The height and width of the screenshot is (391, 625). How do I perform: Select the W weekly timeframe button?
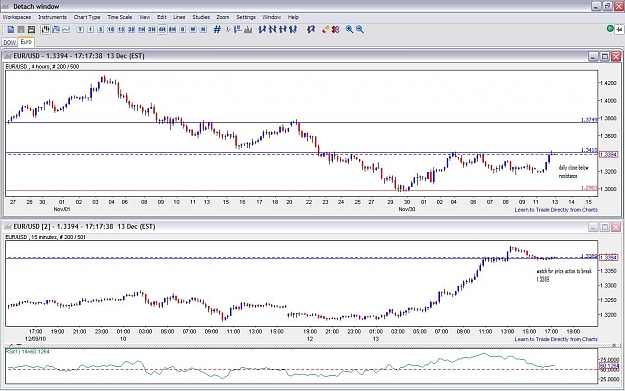[193, 29]
